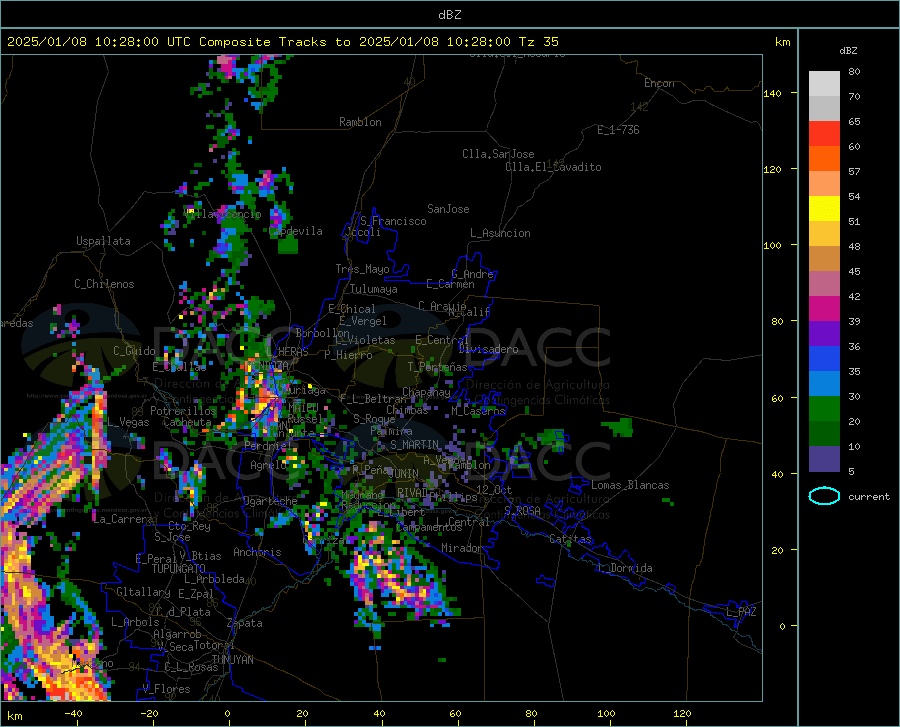
Task: Click the 'Tz 35' text in the header
Action: pos(538,42)
